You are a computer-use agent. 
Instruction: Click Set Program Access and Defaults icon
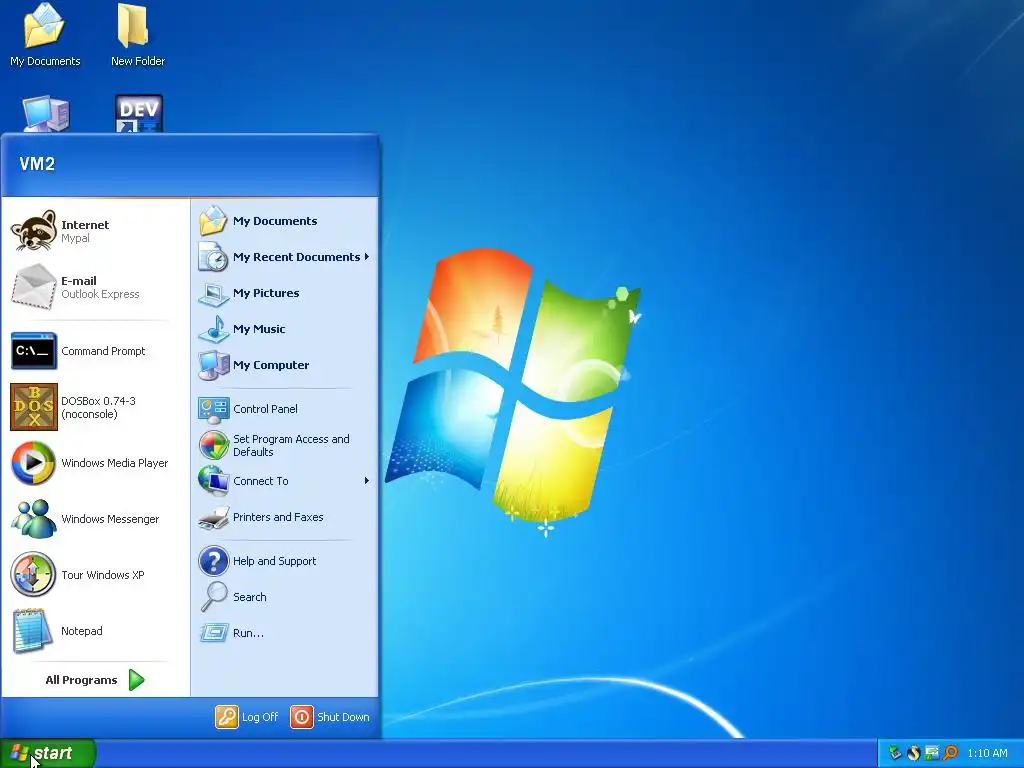[x=214, y=445]
